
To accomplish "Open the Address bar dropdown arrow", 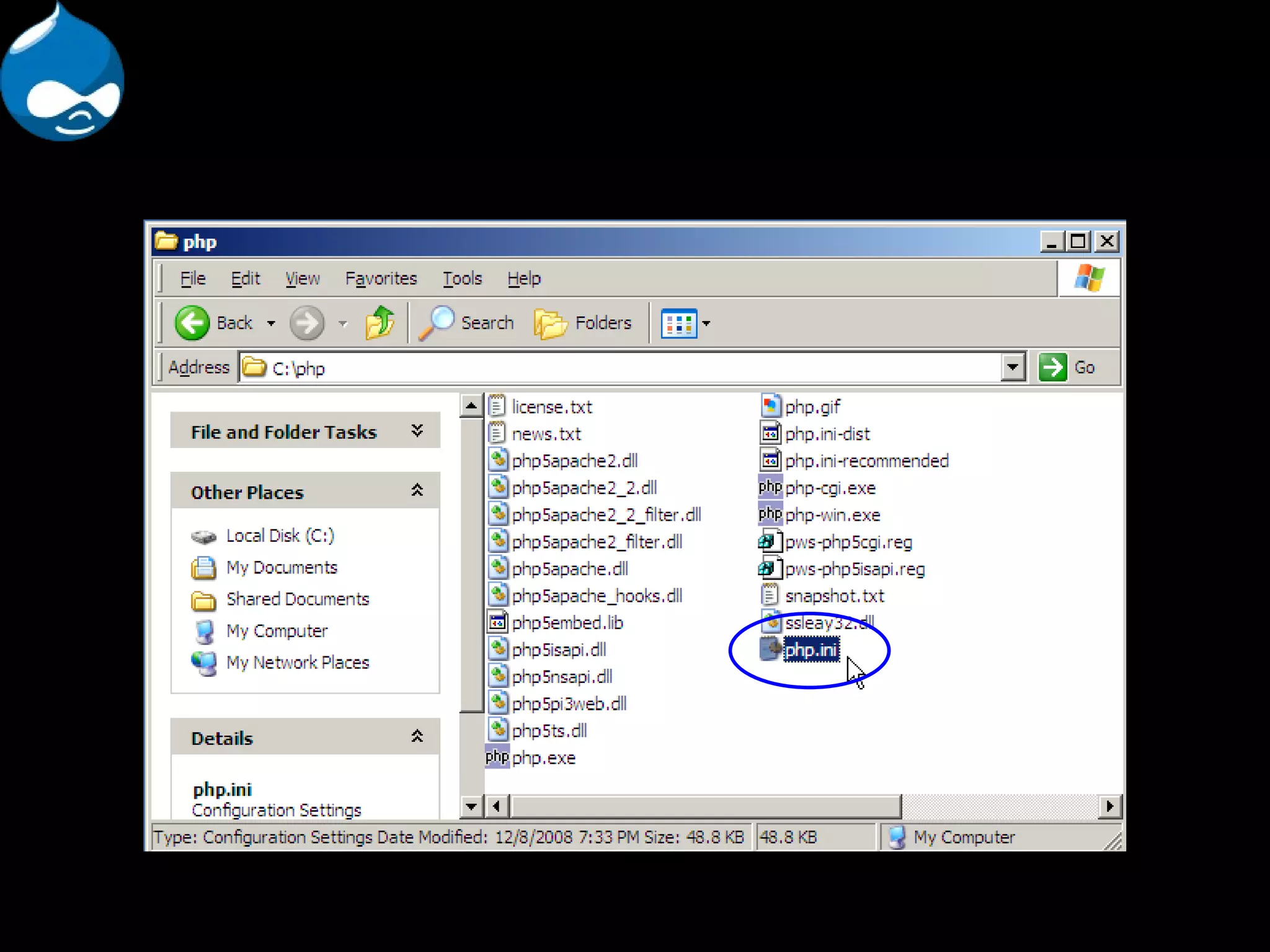I will (1013, 368).
